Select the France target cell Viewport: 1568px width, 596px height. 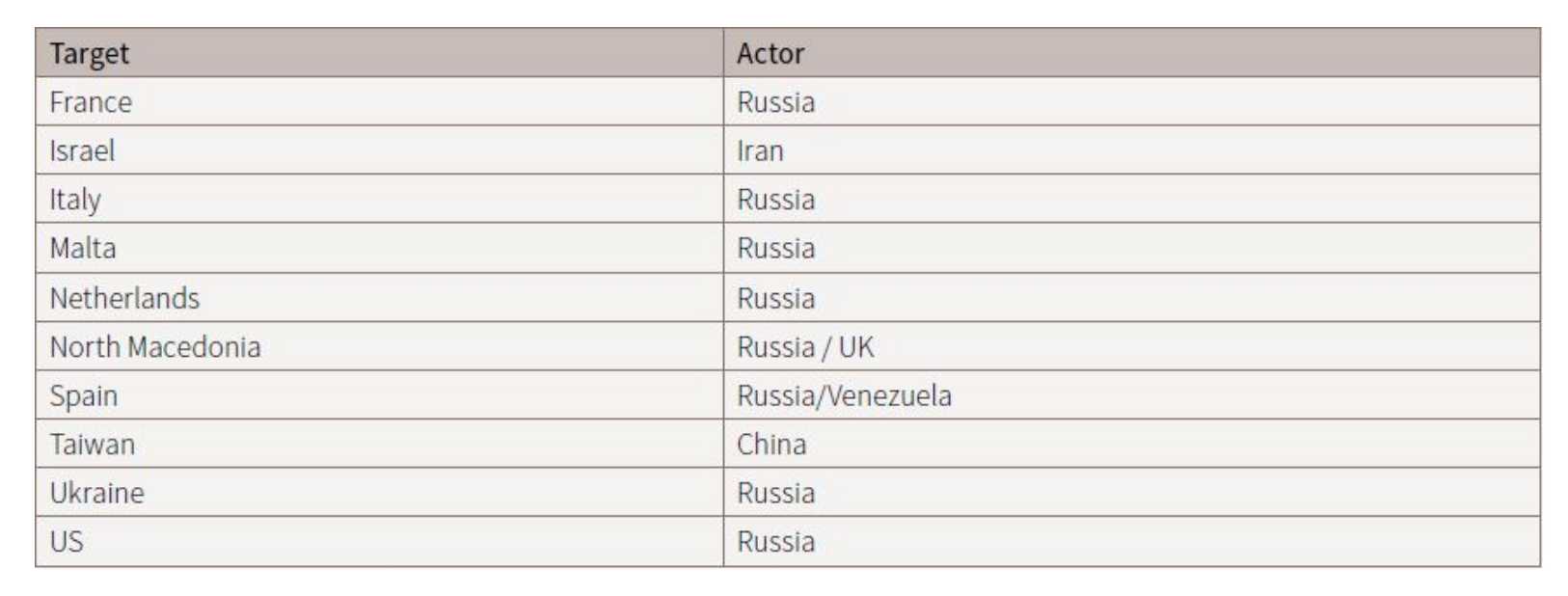click(91, 102)
